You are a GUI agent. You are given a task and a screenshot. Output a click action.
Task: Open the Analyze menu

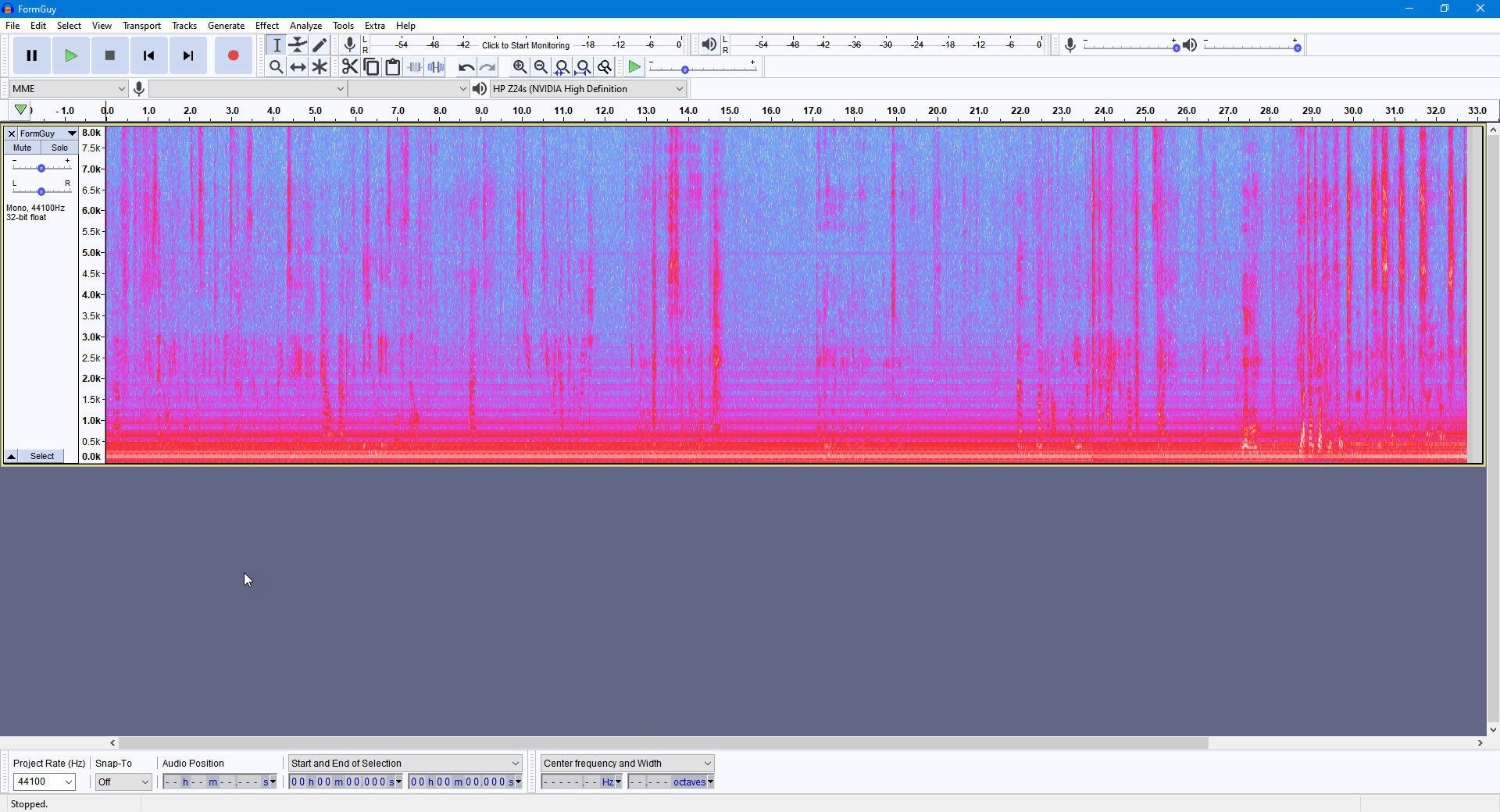(x=305, y=26)
